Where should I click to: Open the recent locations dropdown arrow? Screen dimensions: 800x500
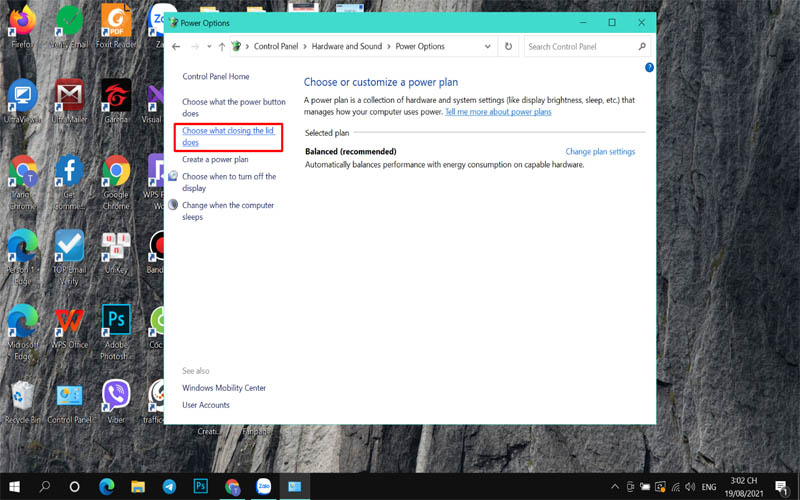click(x=209, y=46)
